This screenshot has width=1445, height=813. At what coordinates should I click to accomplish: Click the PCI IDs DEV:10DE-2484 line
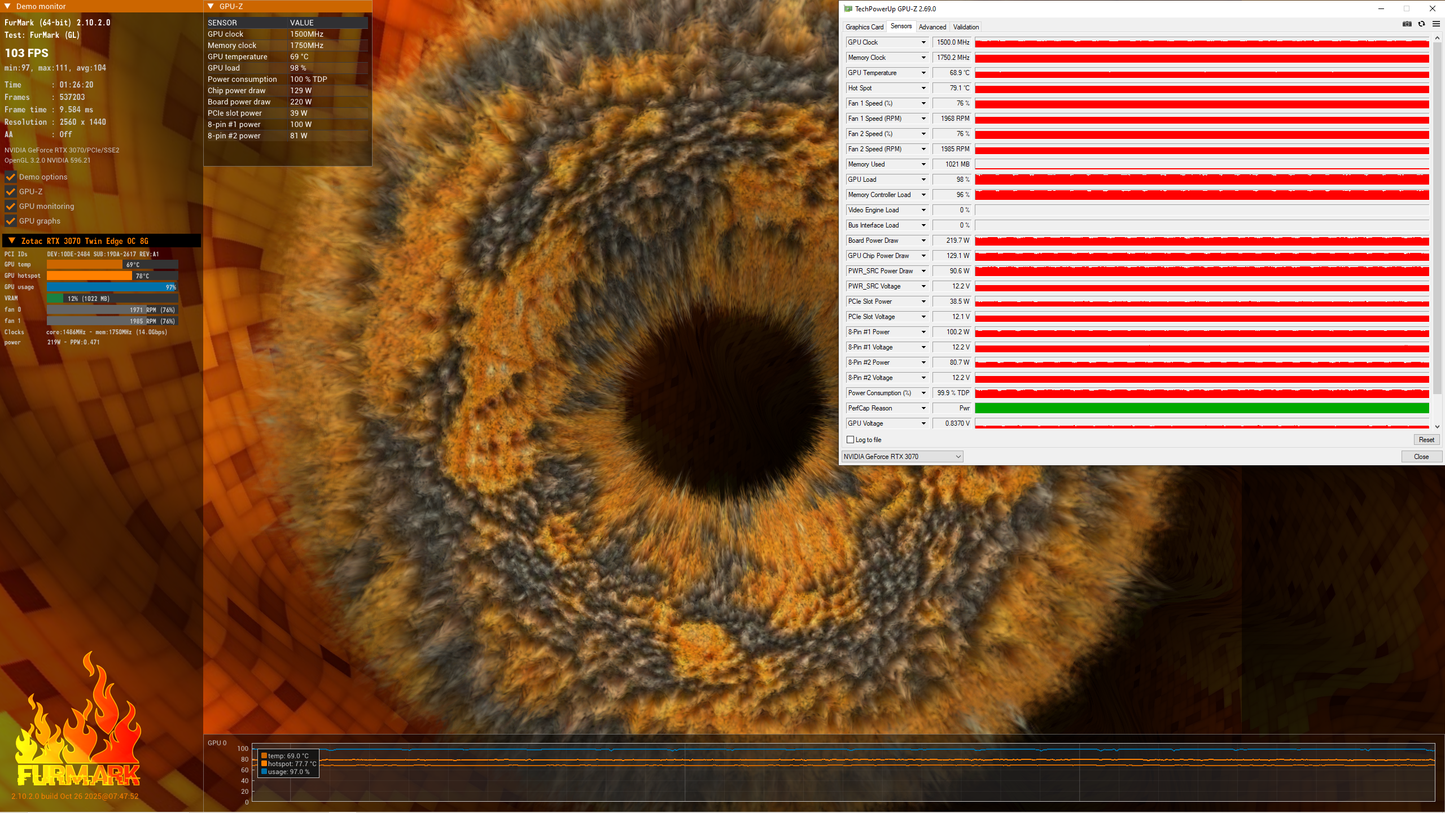point(81,254)
